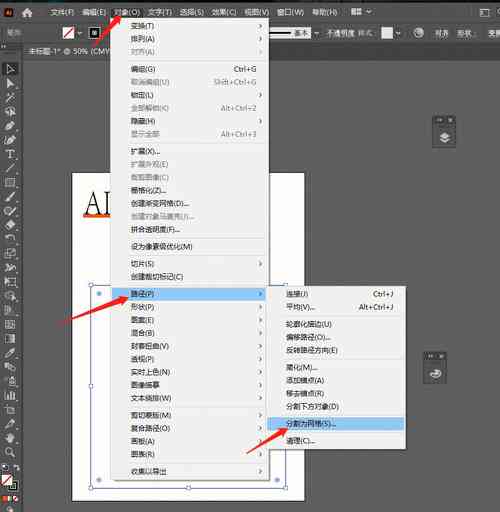Screen dimensions: 500x512
Task: Open the 编辑(E) menu
Action: [x=94, y=13]
